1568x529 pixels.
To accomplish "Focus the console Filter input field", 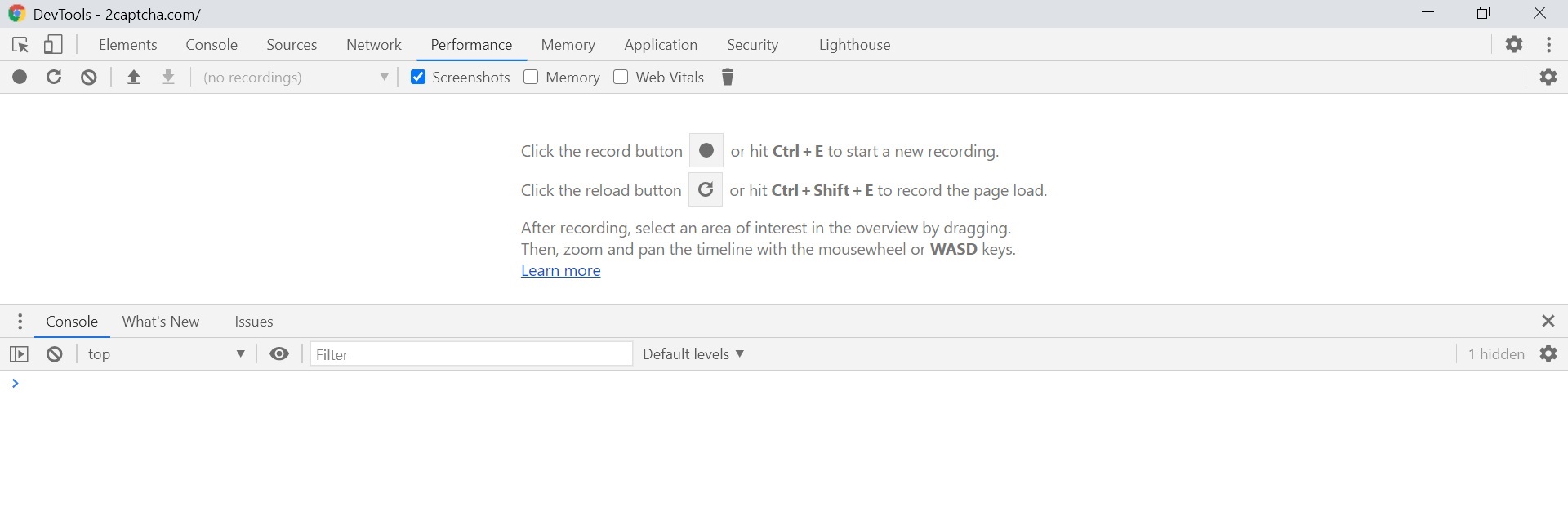I will 472,354.
